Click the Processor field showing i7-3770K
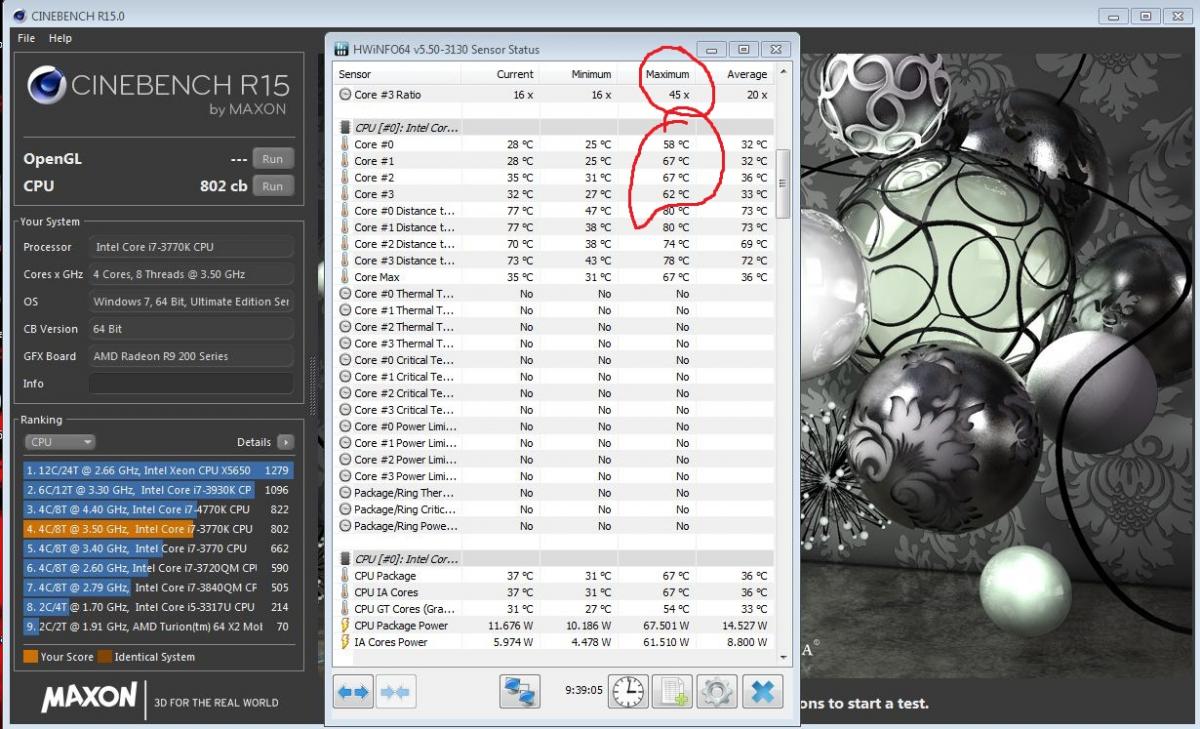 tap(191, 247)
